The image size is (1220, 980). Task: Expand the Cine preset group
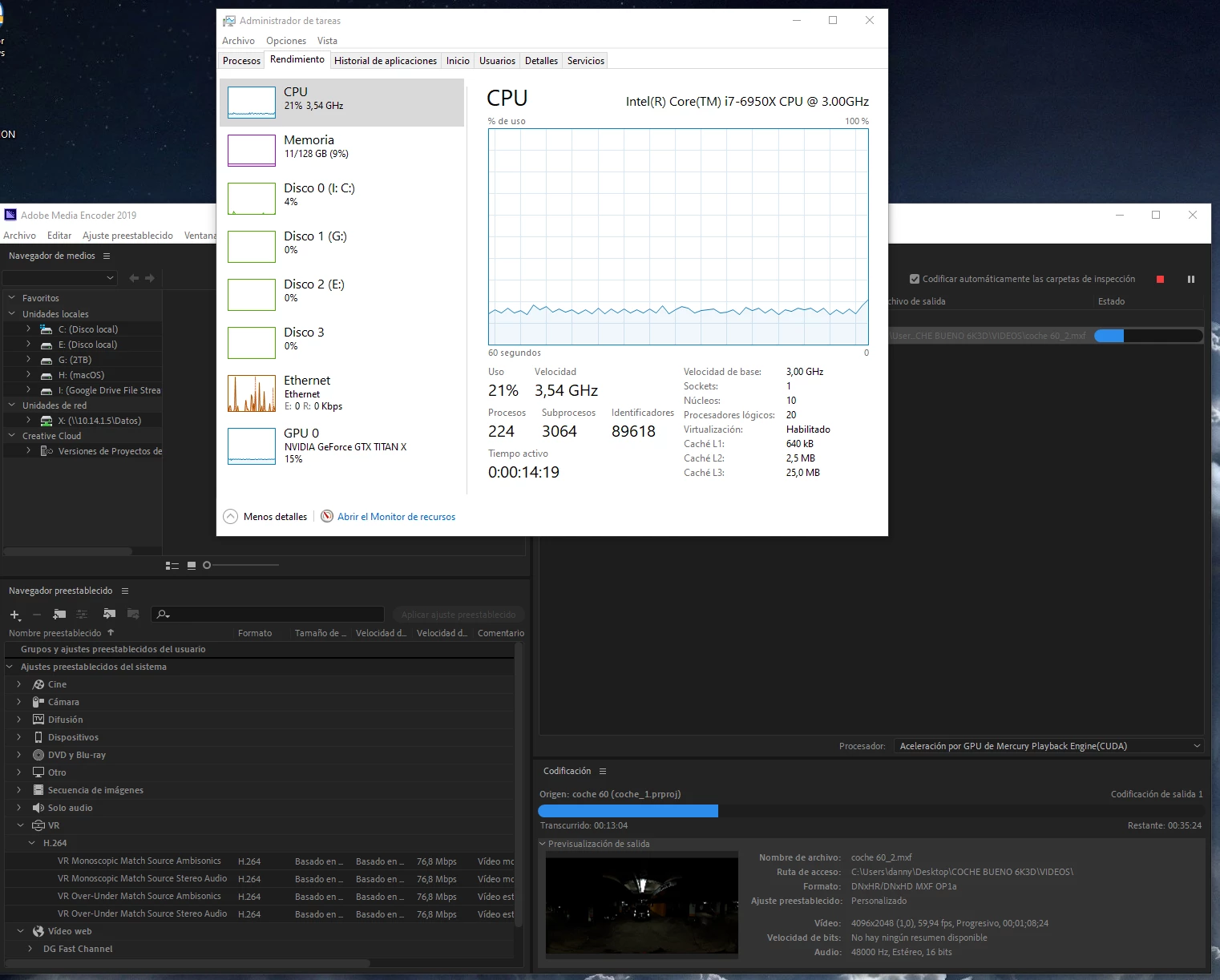19,684
